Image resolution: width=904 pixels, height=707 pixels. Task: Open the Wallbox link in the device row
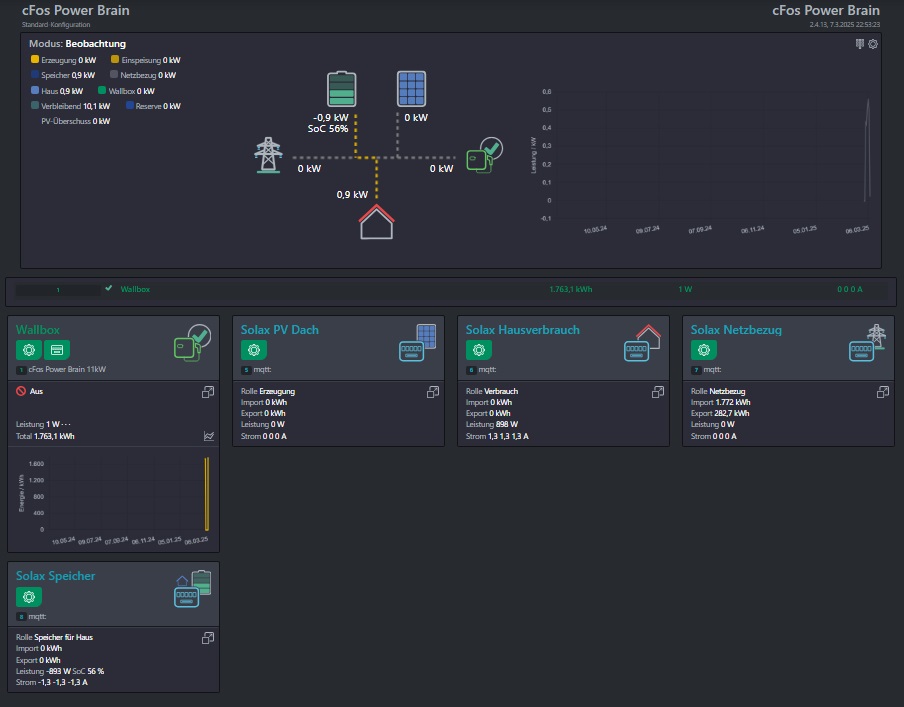pos(135,289)
